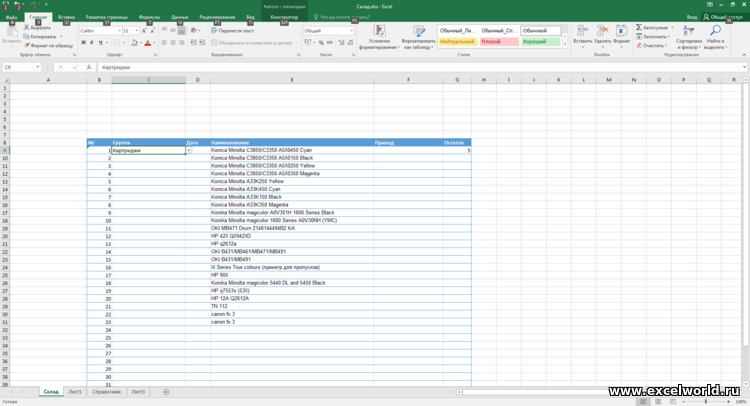This screenshot has height=406, width=750.
Task: Open the Fill (Заполнить) menu
Action: (x=653, y=36)
